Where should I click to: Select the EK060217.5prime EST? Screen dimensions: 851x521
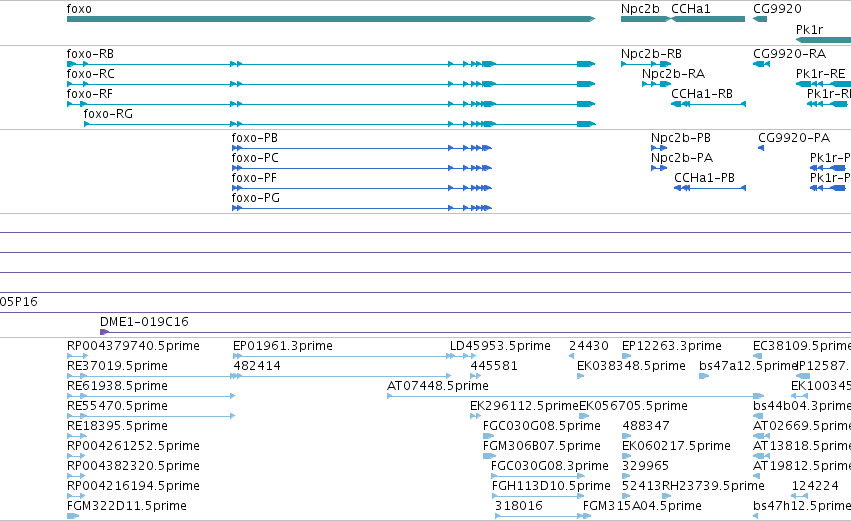tap(676, 446)
